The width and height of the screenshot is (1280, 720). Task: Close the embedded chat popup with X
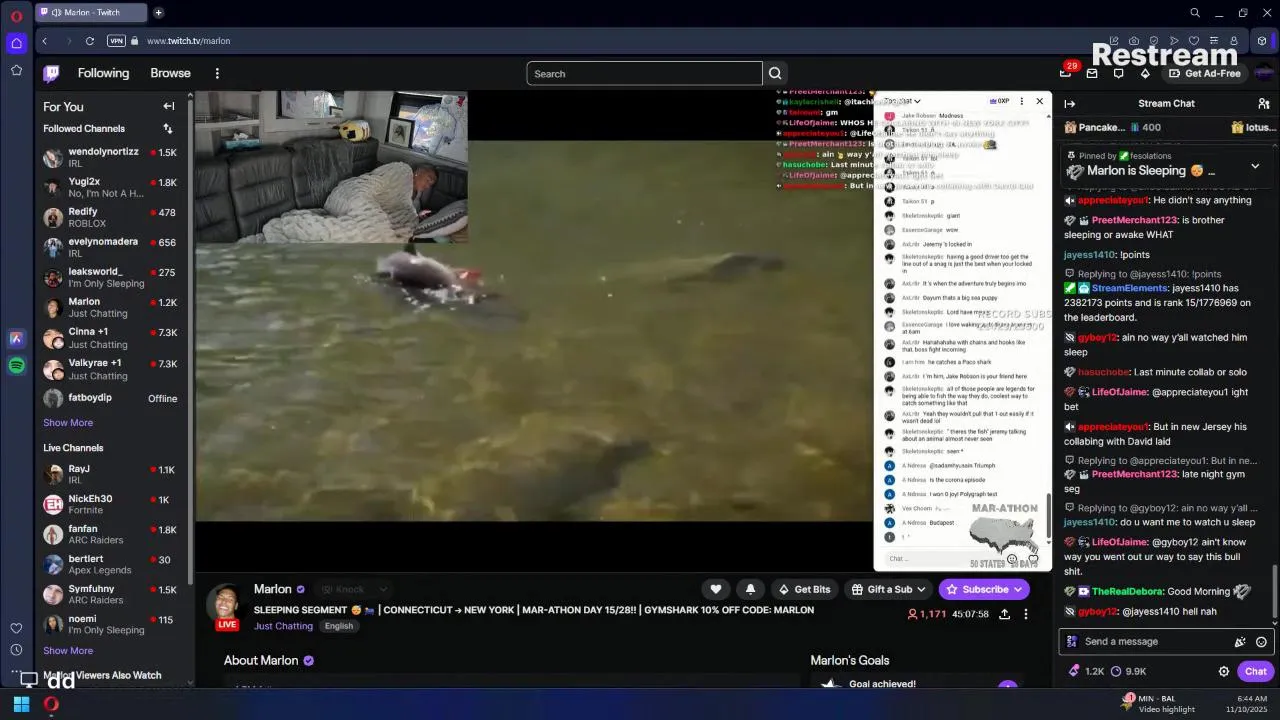point(1040,101)
